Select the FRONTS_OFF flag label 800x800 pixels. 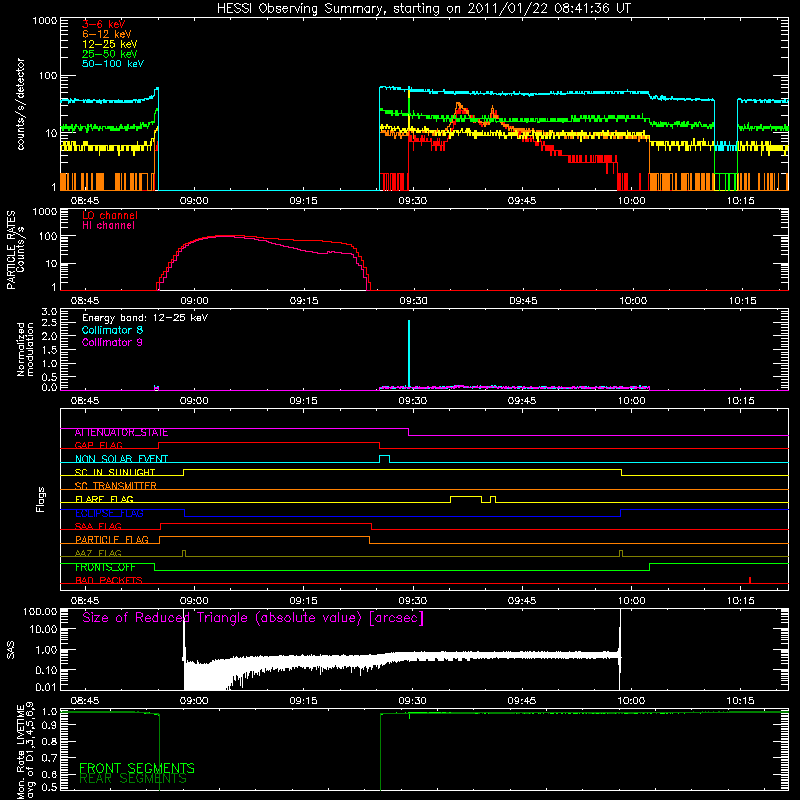105,567
